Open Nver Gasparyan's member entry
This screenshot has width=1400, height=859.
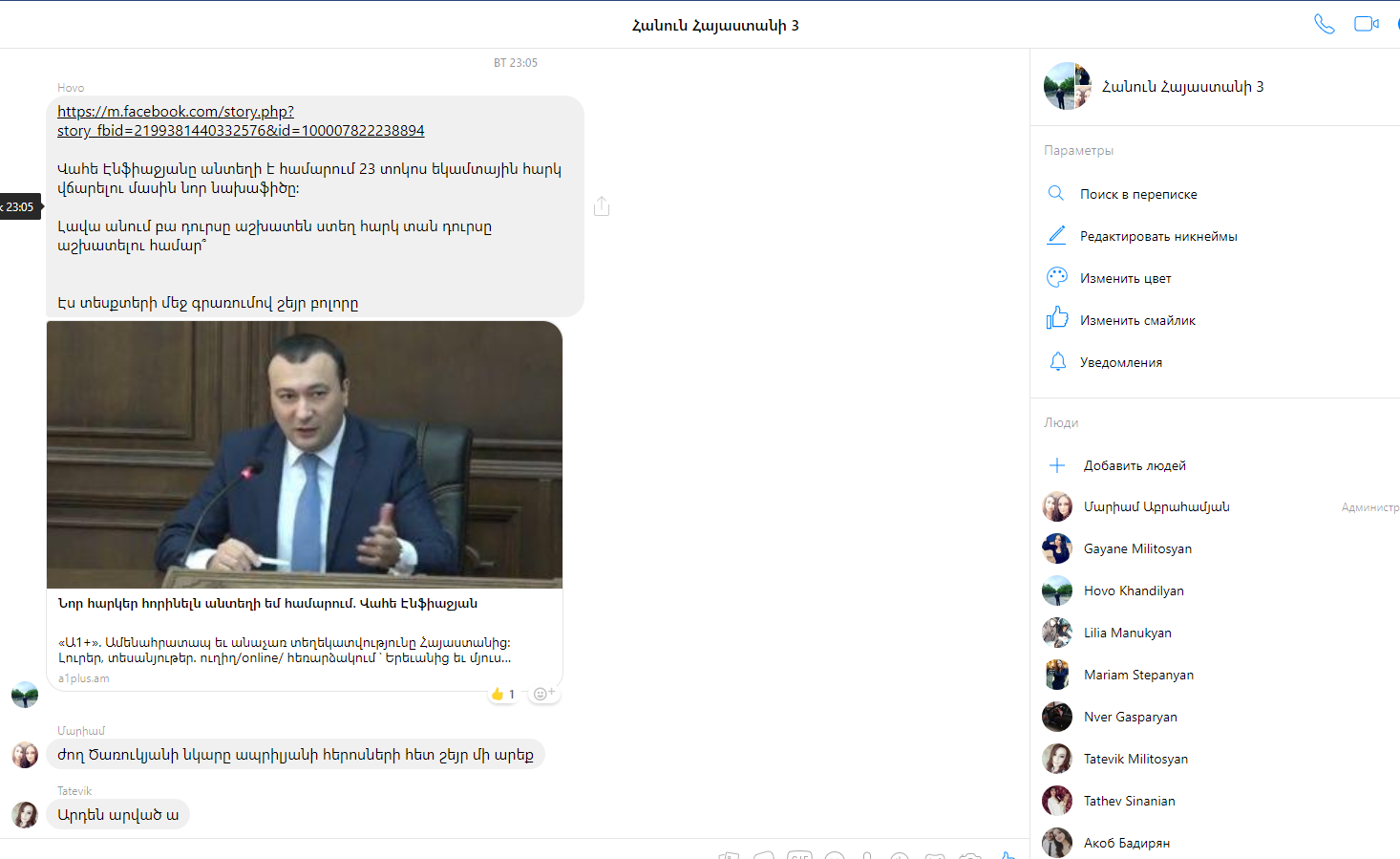point(1130,717)
